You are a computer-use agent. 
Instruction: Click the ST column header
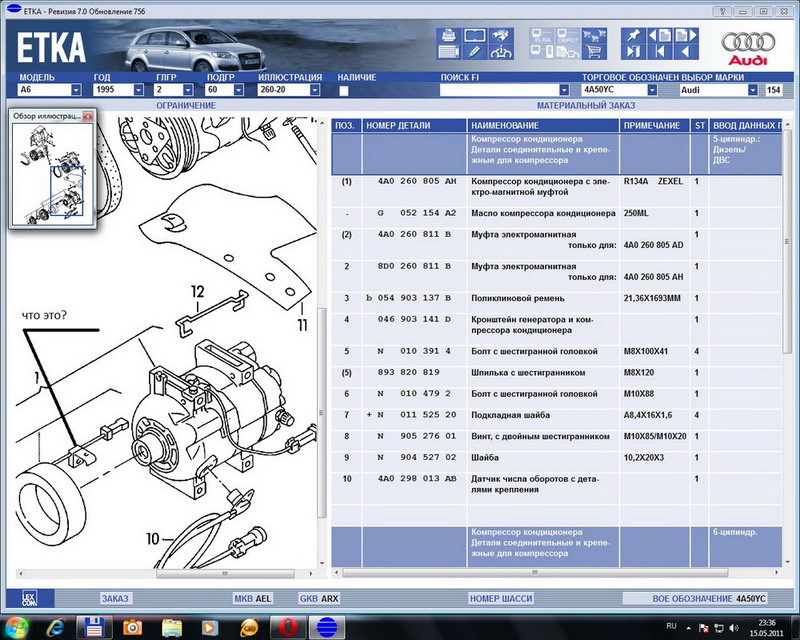pos(699,126)
